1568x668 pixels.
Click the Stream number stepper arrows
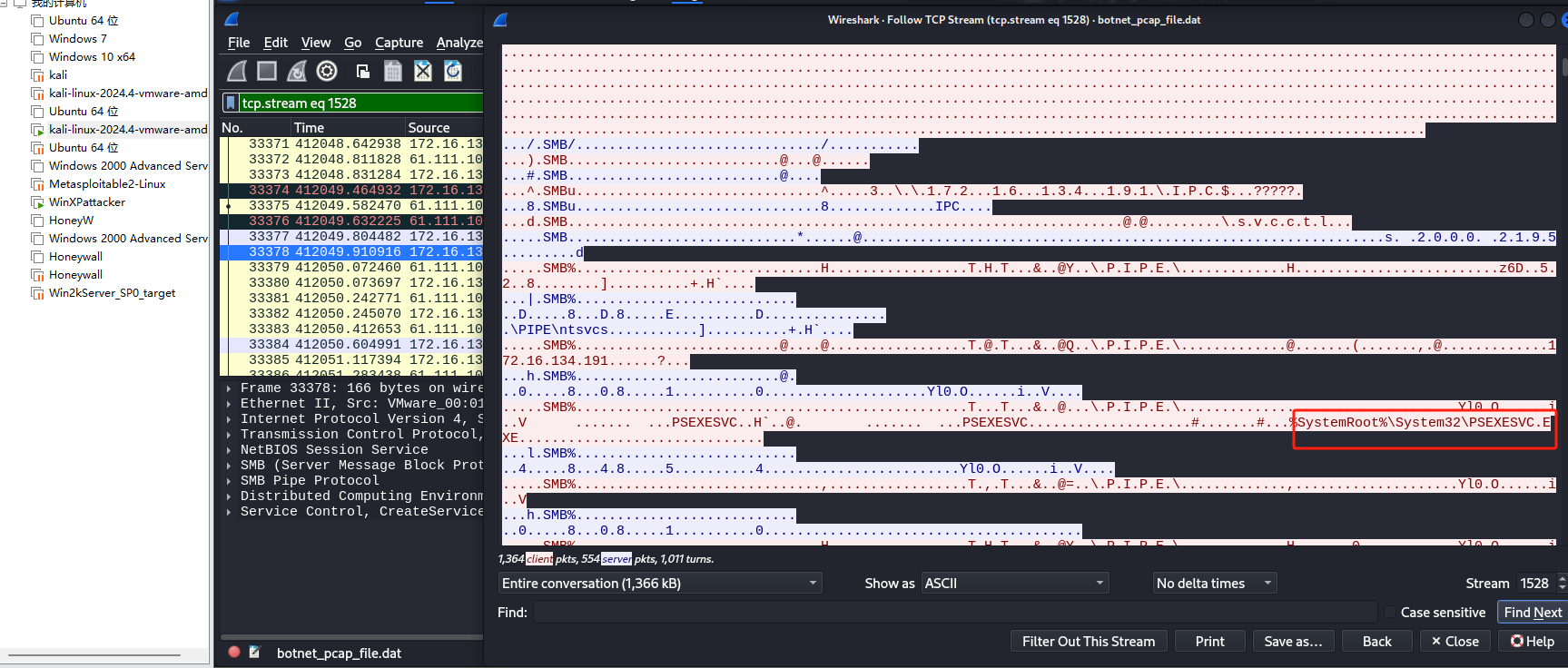(1562, 583)
